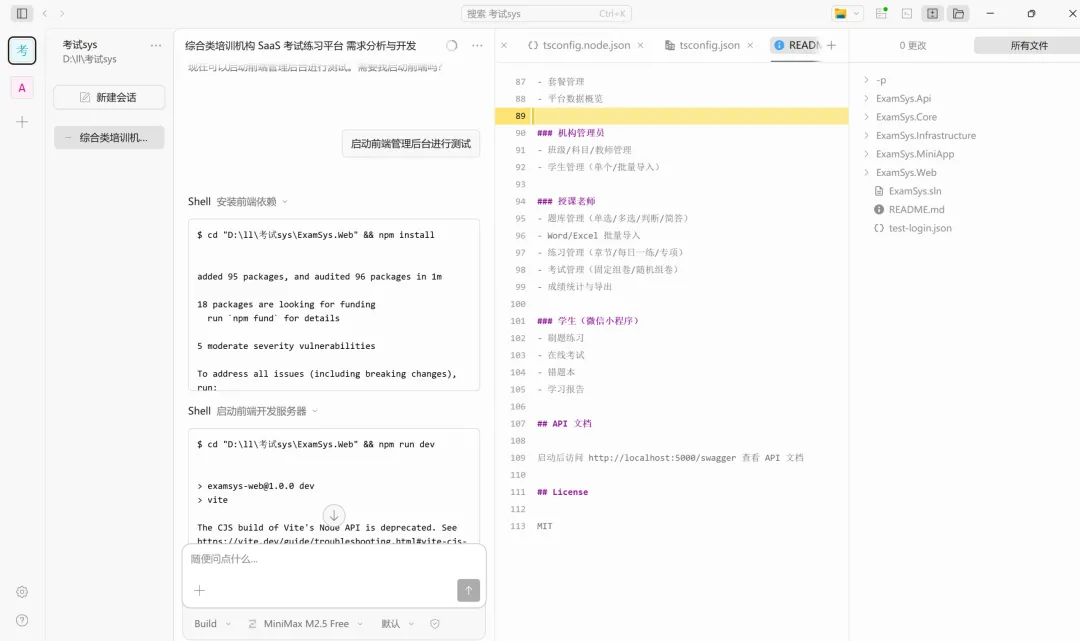Open the 默认 variant dropdown
The width and height of the screenshot is (1080, 641).
pos(397,624)
